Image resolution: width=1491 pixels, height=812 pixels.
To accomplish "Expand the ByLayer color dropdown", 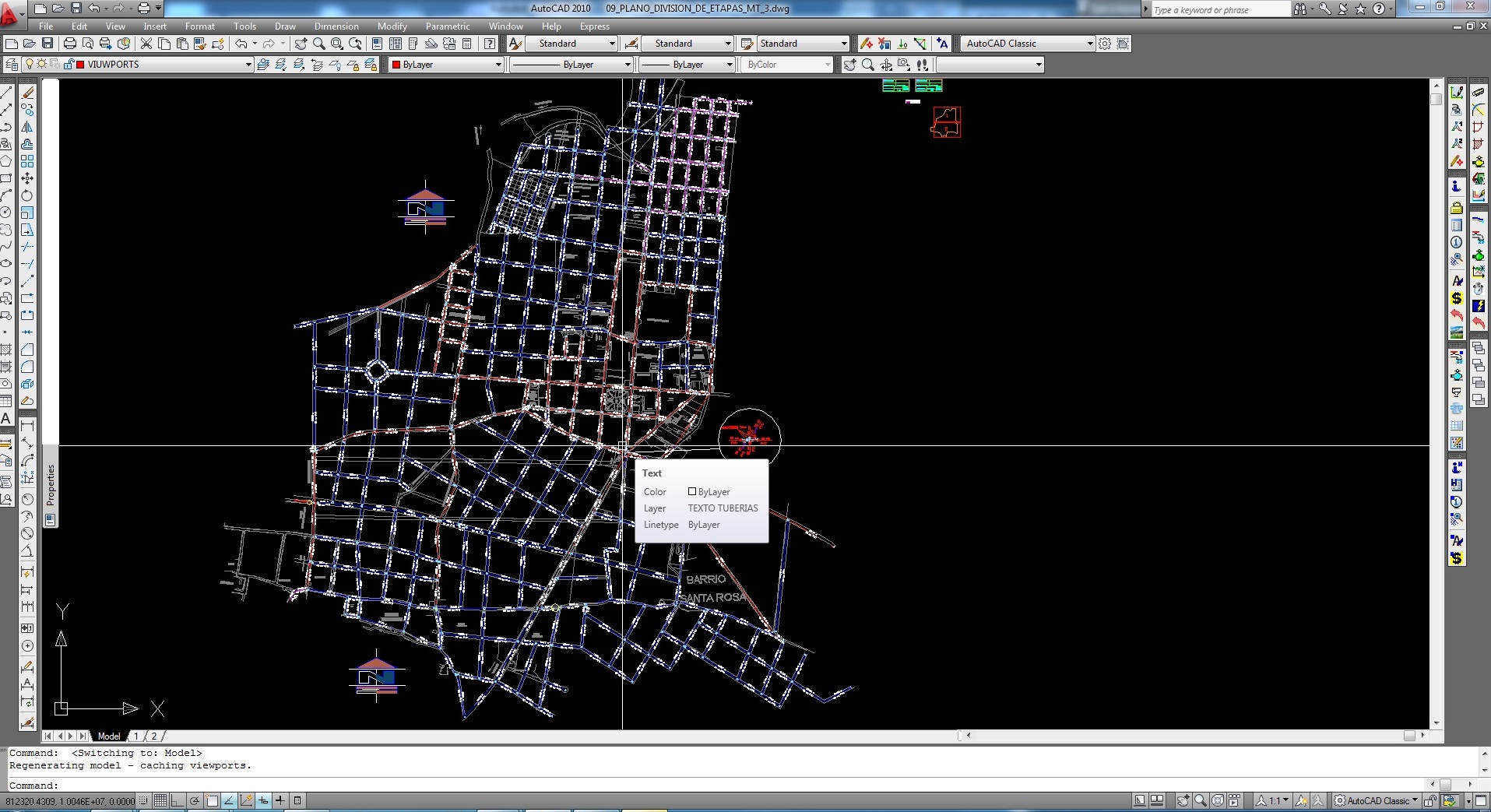I will click(x=498, y=65).
